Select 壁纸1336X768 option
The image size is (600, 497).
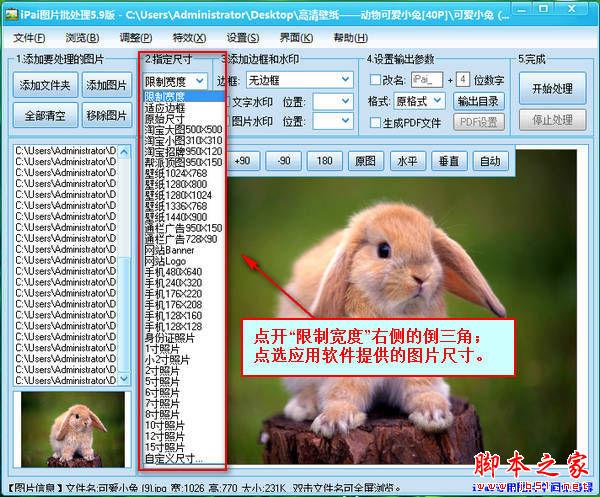pos(183,206)
